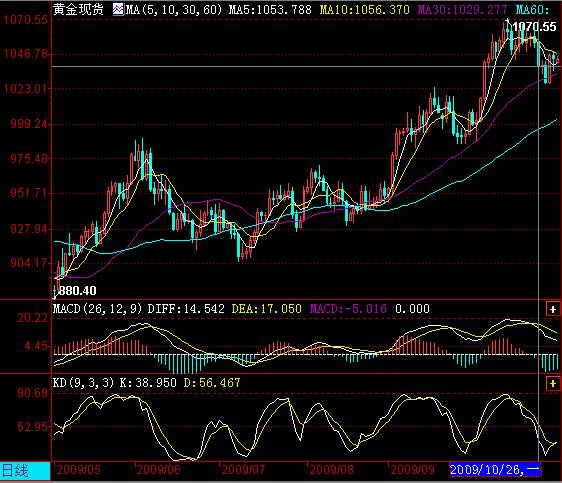The height and width of the screenshot is (483, 562).
Task: Click the DEA:17.050 value label
Action: [267, 309]
